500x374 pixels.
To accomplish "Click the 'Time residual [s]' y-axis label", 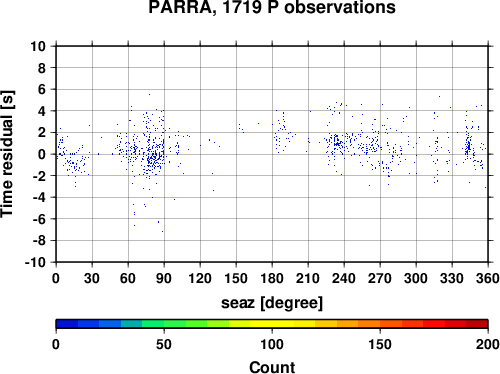I will 7,154.
